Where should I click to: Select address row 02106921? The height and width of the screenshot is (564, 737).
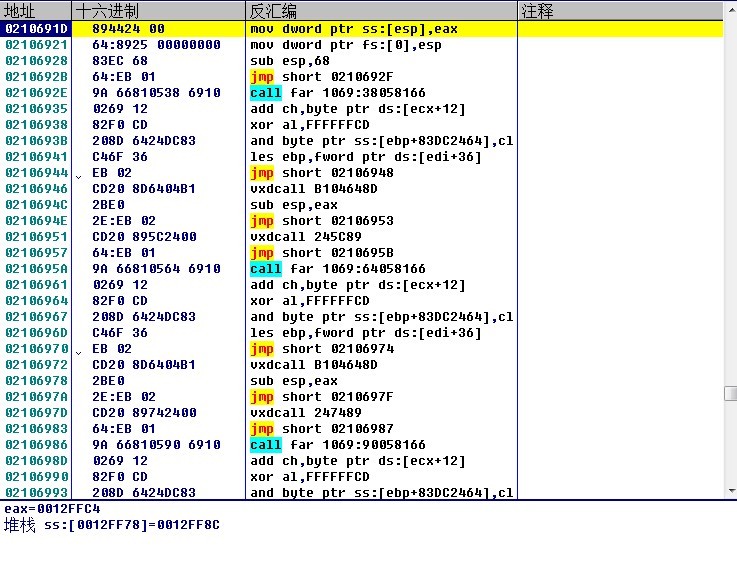(36, 45)
